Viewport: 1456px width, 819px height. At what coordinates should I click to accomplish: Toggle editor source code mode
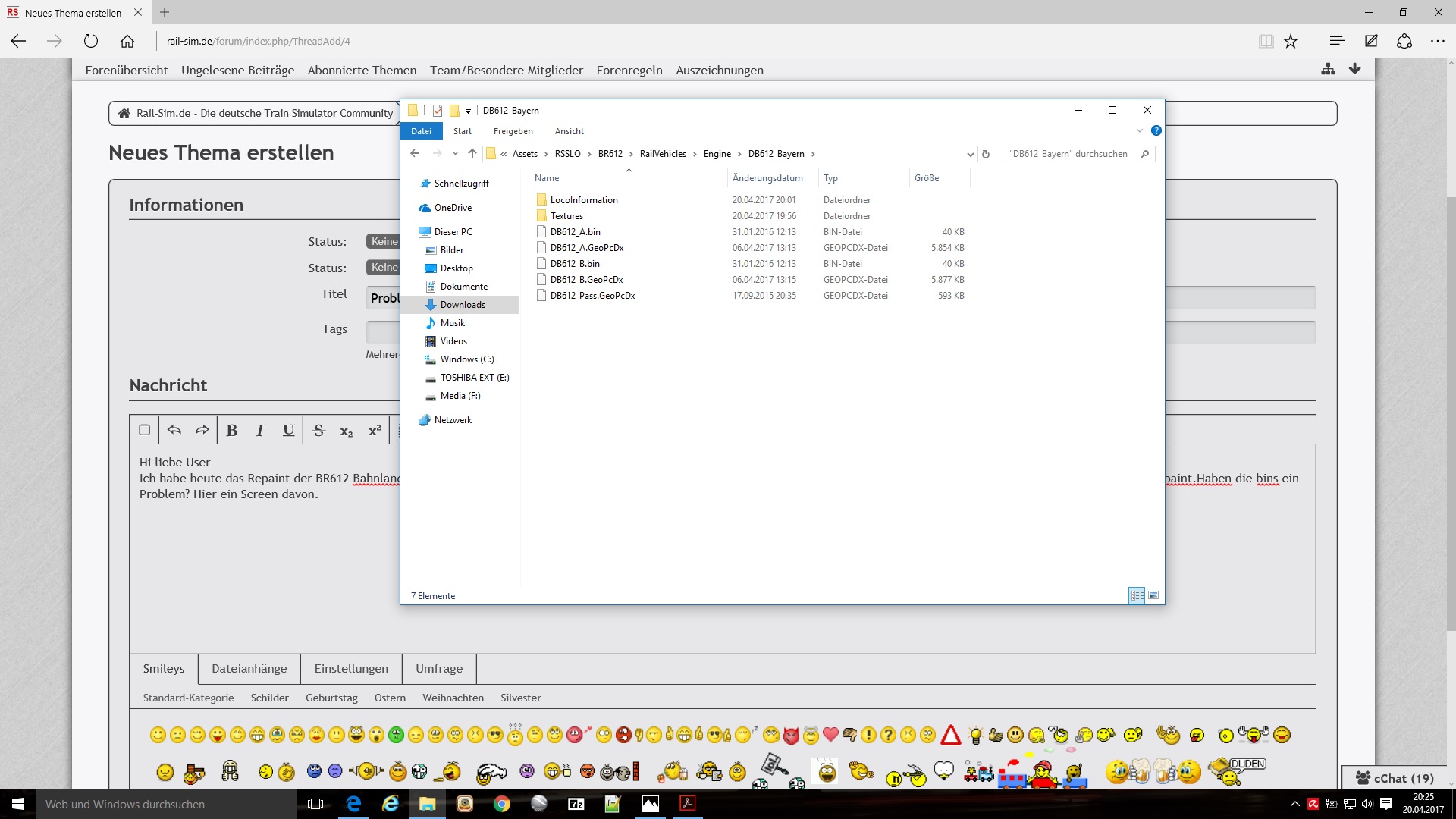tap(144, 430)
